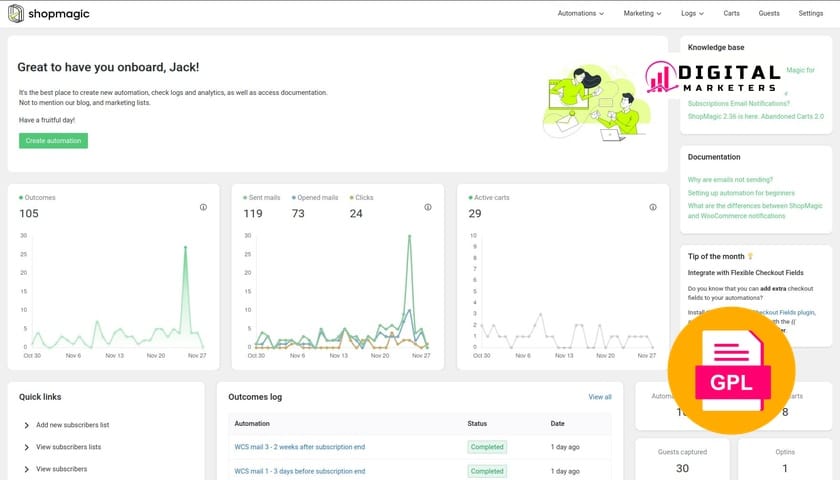The width and height of the screenshot is (840, 480).
Task: Click the info icon in Outcomes chart
Action: [x=203, y=208]
